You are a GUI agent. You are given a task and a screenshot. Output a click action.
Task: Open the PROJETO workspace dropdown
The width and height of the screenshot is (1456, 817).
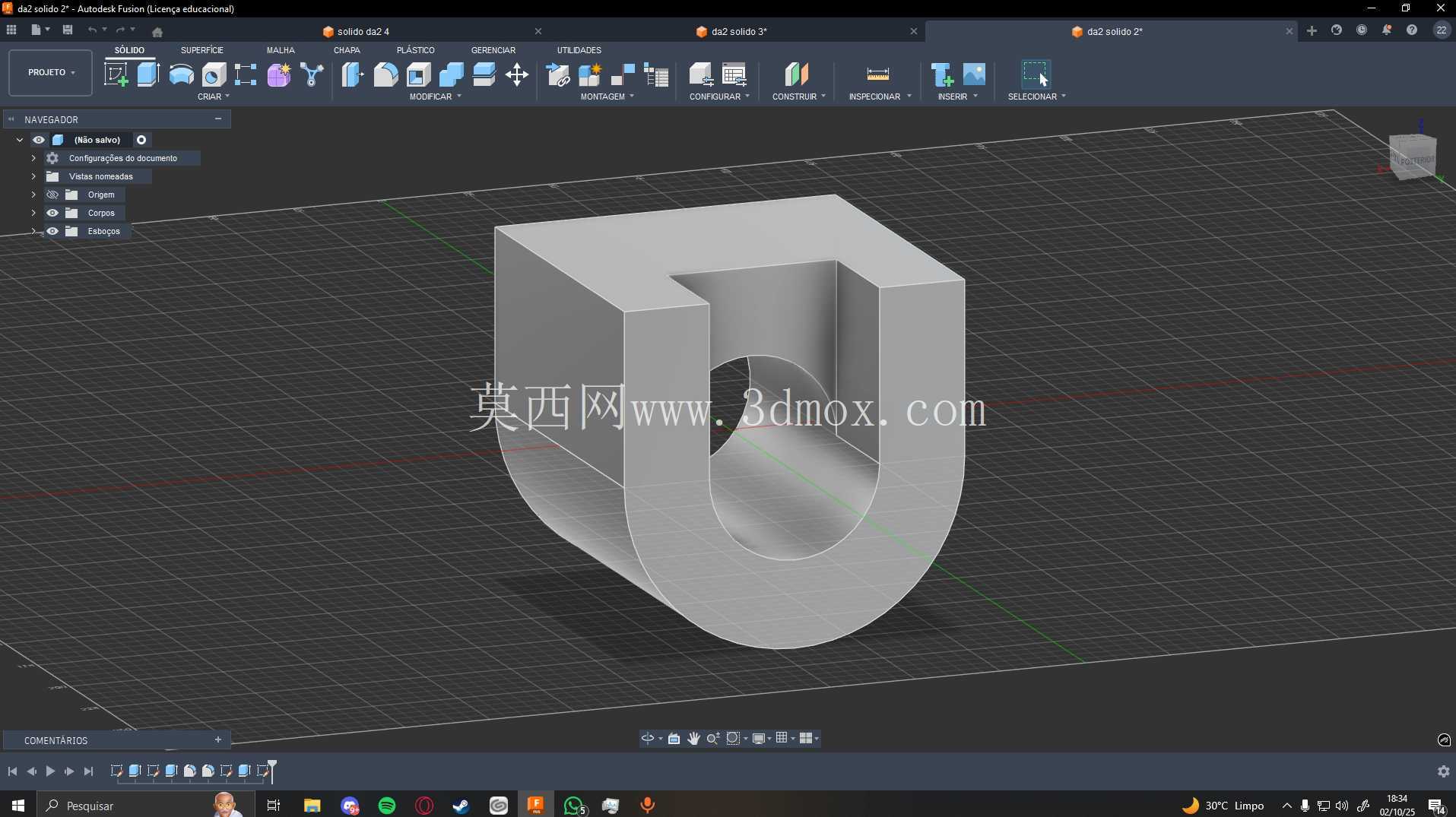click(x=50, y=72)
